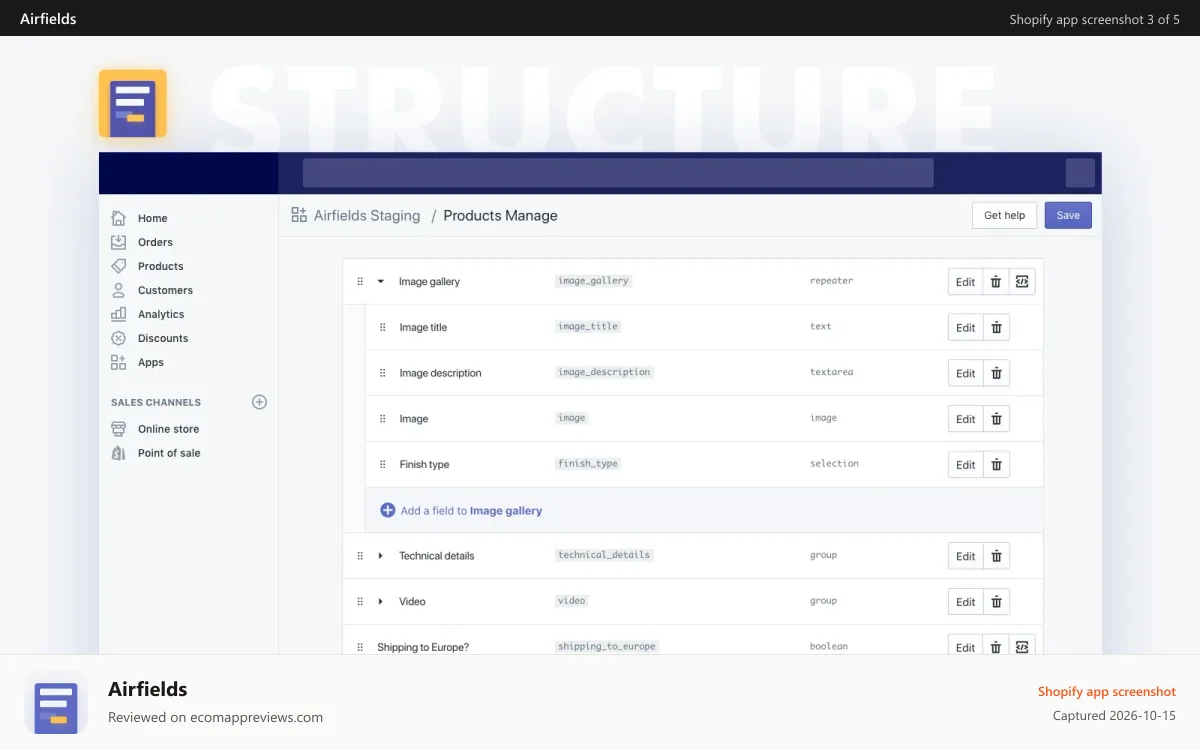Click the shipping_to_europe key label

[x=607, y=647]
